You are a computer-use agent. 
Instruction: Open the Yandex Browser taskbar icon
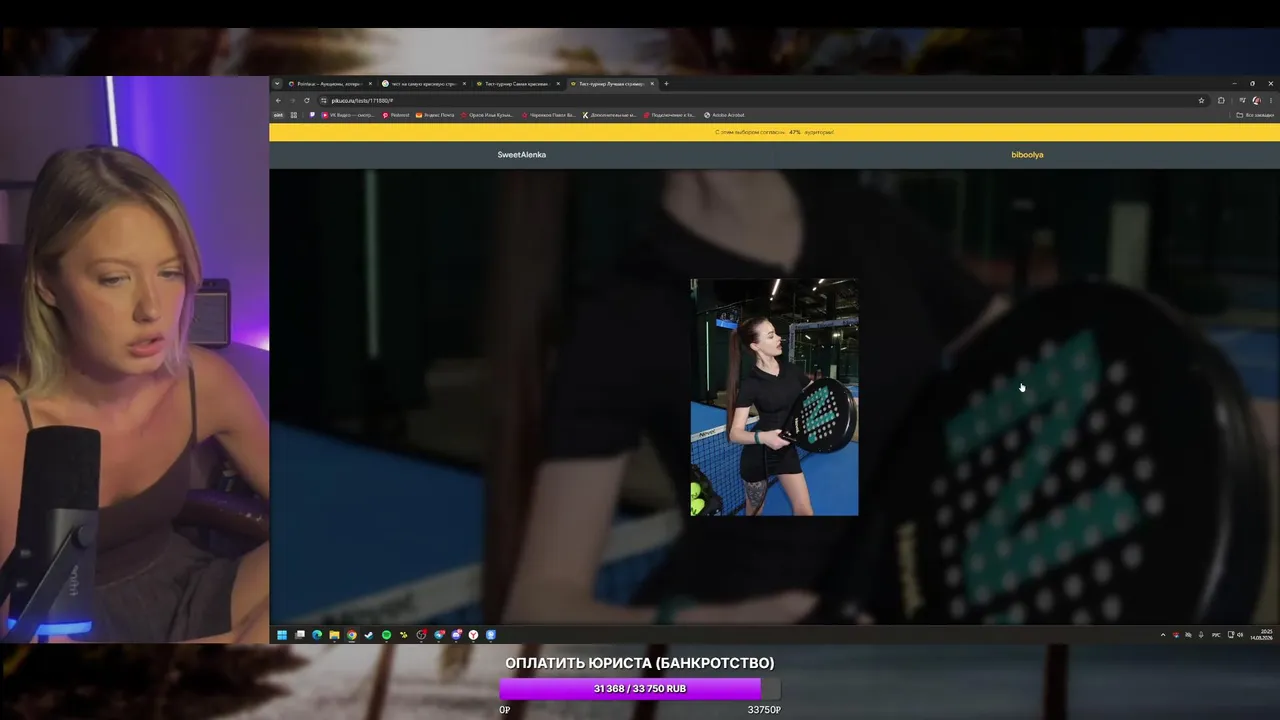click(473, 635)
